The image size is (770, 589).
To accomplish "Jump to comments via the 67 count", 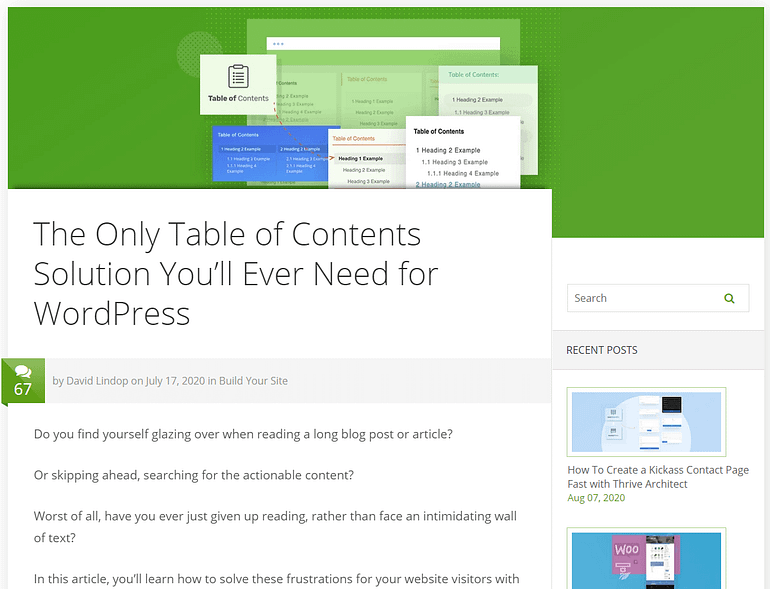I will pyautogui.click(x=23, y=389).
